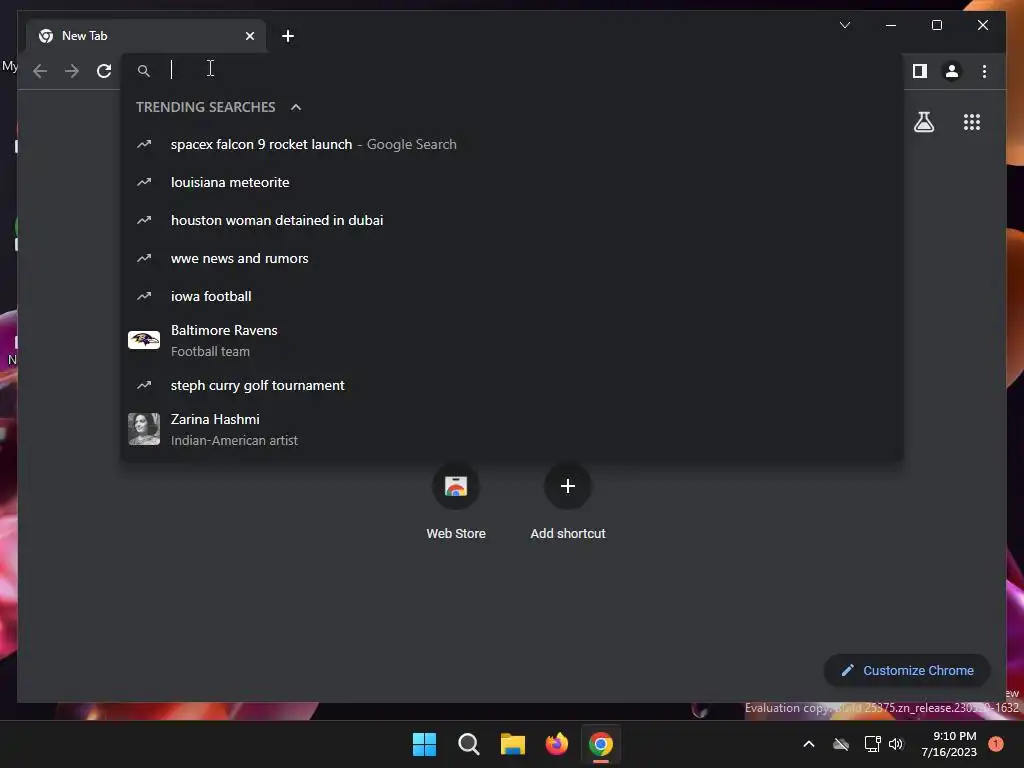Open the Chrome Labs flask icon
Screen dimensions: 1024x768
pos(923,122)
